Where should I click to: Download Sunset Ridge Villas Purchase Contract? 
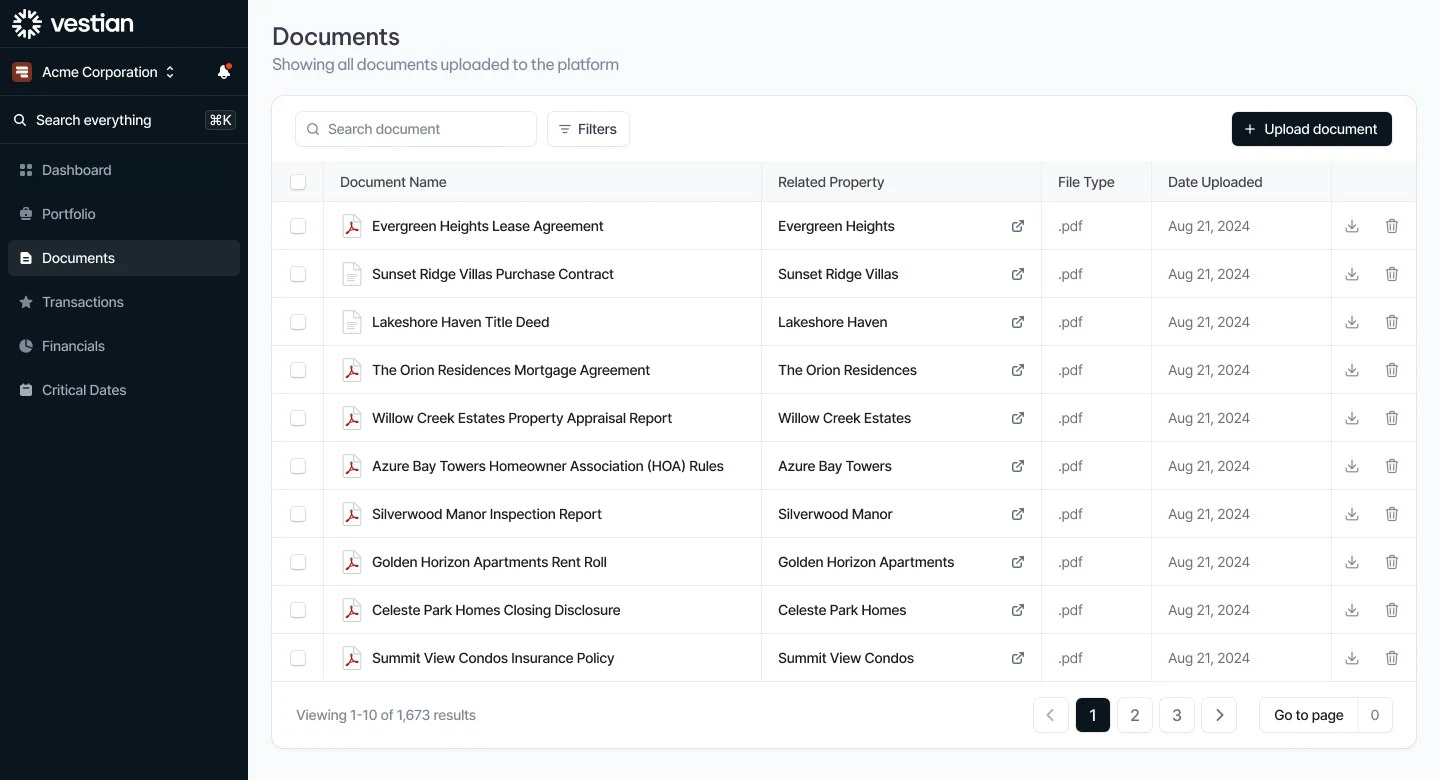pyautogui.click(x=1352, y=274)
